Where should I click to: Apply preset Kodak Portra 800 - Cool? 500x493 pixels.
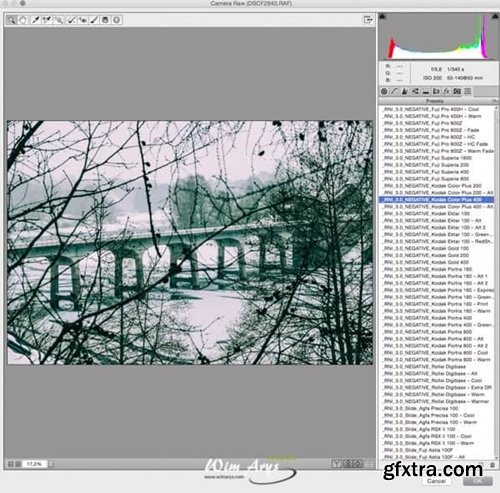tap(437, 353)
